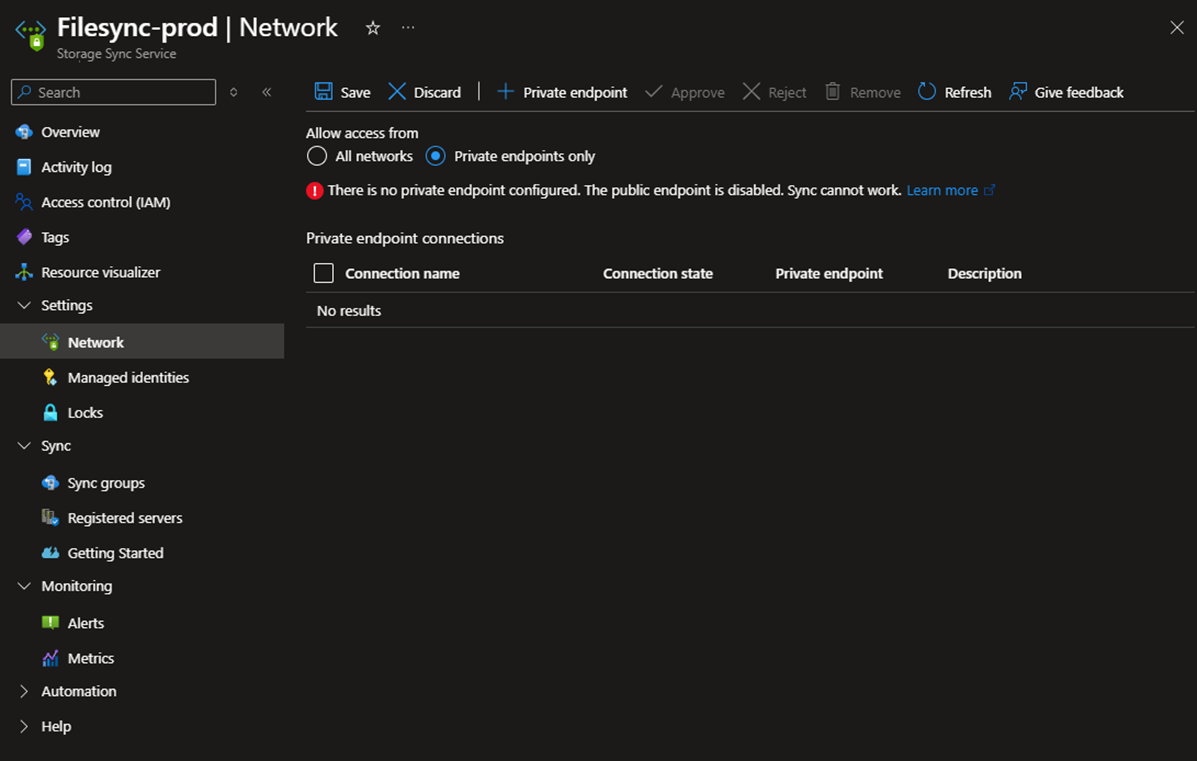The height and width of the screenshot is (761, 1197).
Task: Expand the Help section
Action: pyautogui.click(x=25, y=726)
